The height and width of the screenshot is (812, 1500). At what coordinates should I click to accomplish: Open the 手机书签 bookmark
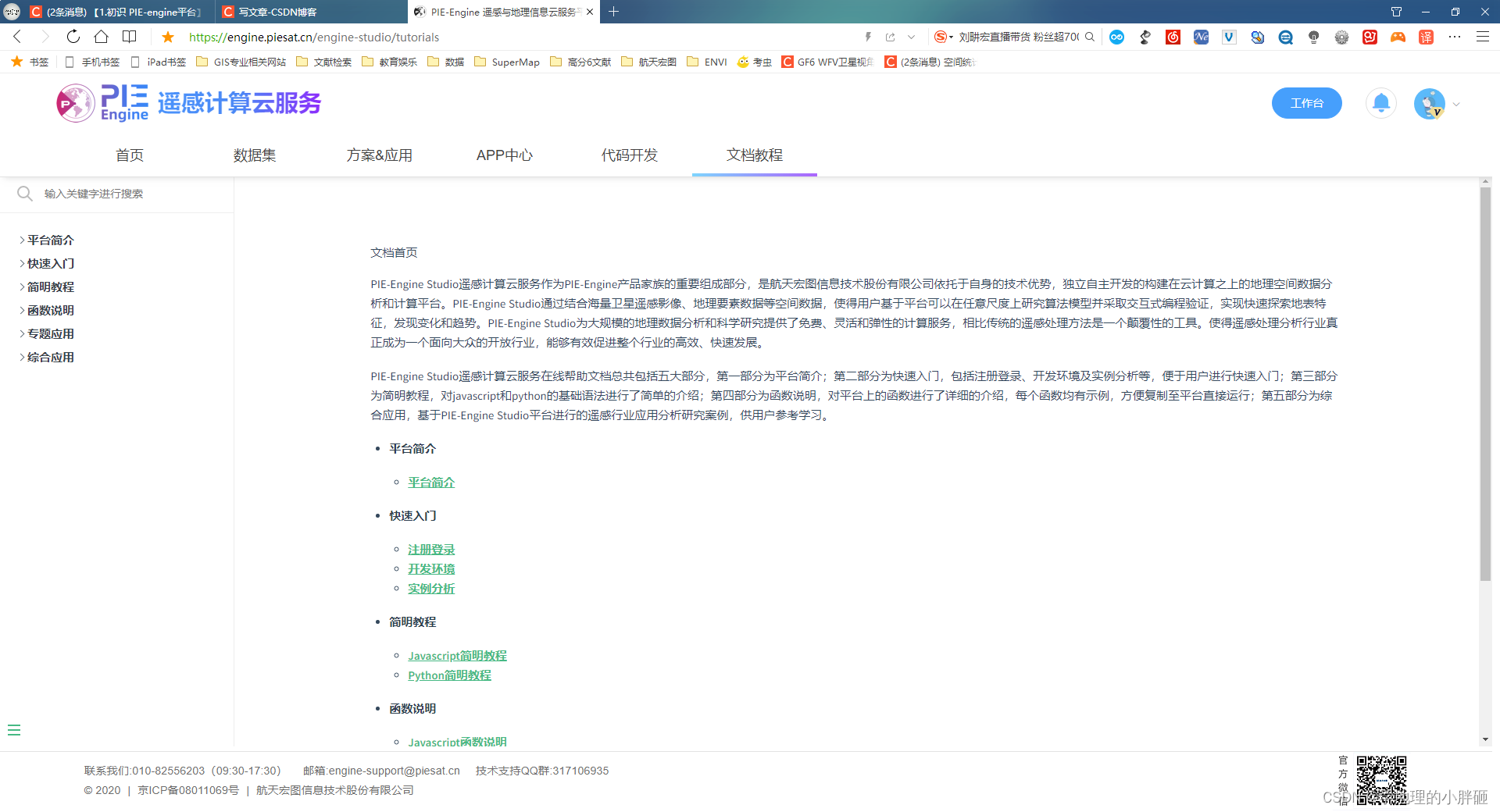click(x=92, y=62)
